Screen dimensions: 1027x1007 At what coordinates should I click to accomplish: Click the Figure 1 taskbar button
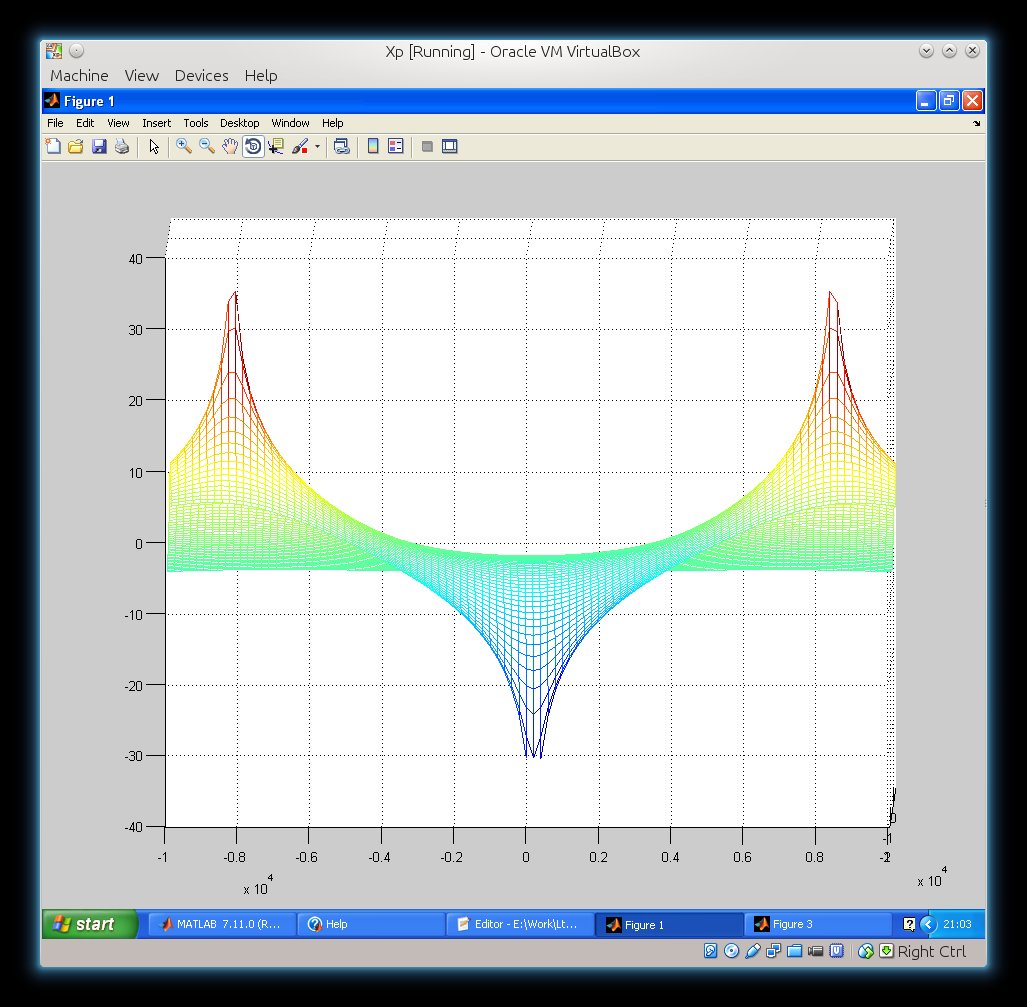(669, 924)
